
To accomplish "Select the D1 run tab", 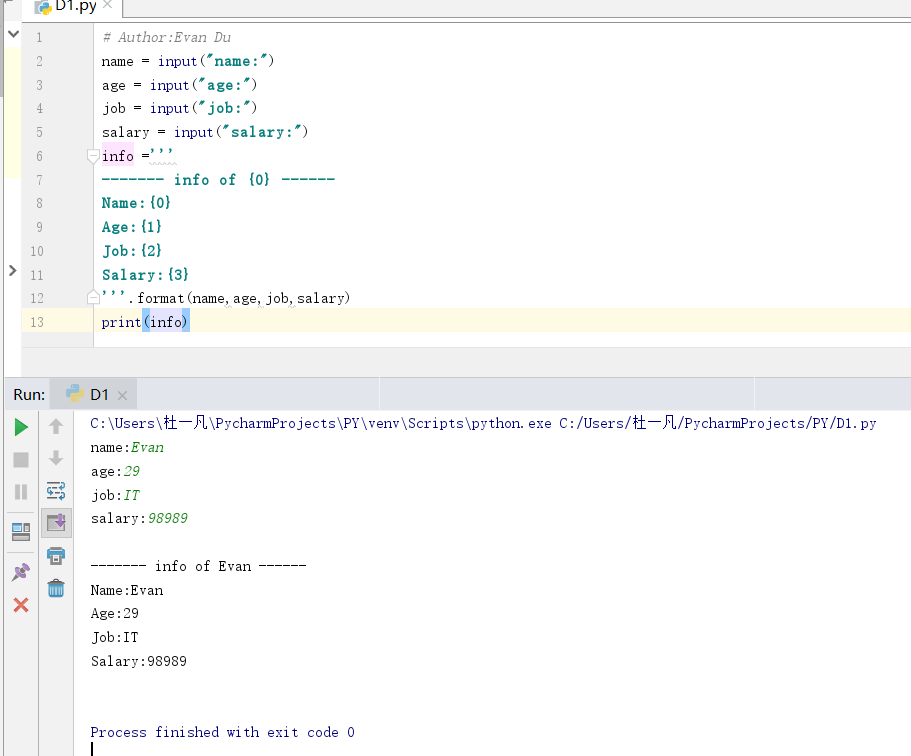I will [98, 395].
